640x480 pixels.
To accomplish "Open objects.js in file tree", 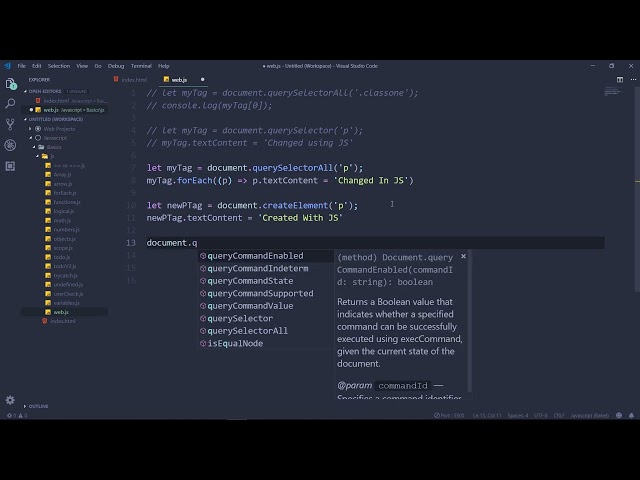I will pos(65,239).
